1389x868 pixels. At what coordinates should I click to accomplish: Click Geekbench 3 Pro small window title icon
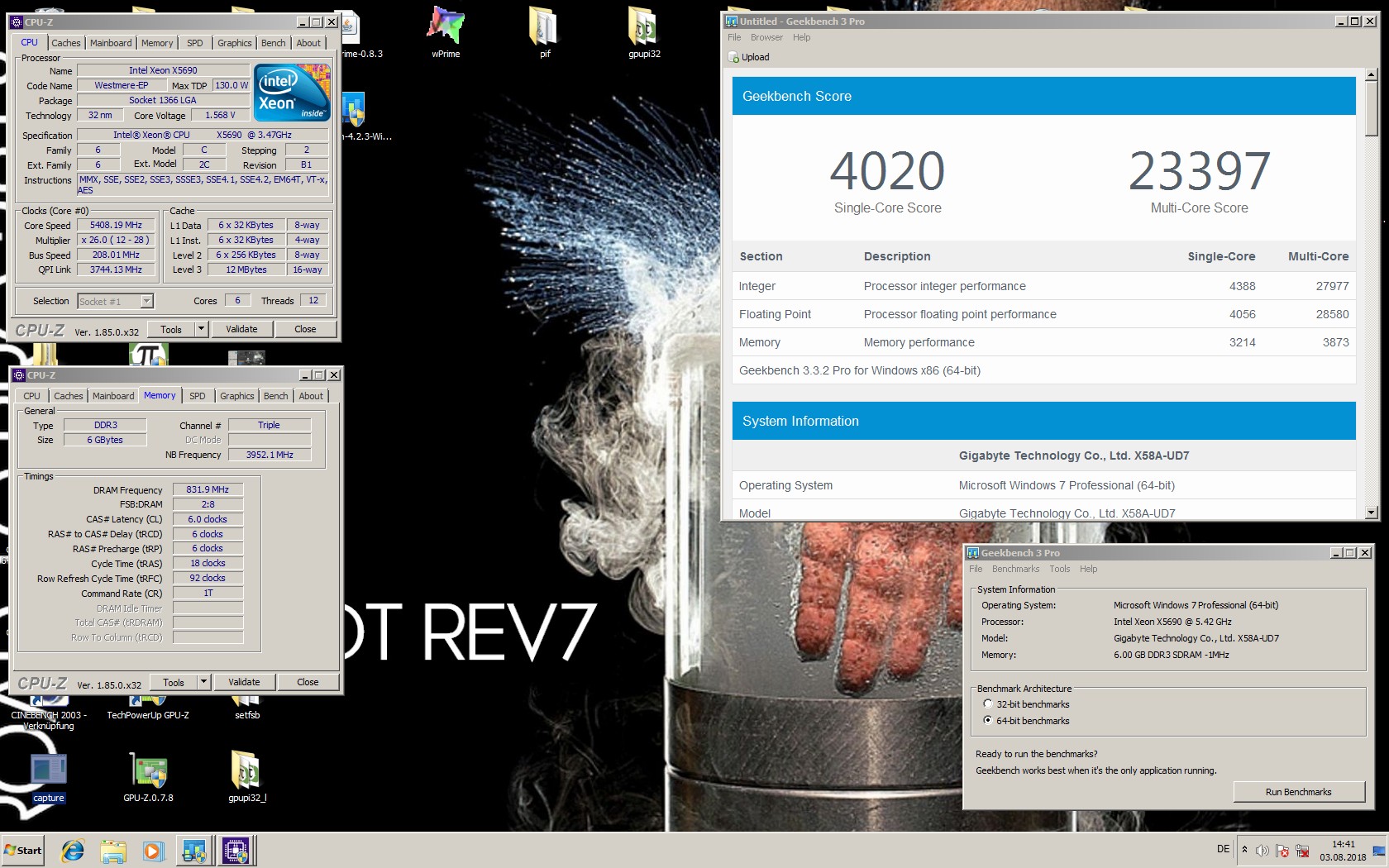click(x=973, y=553)
